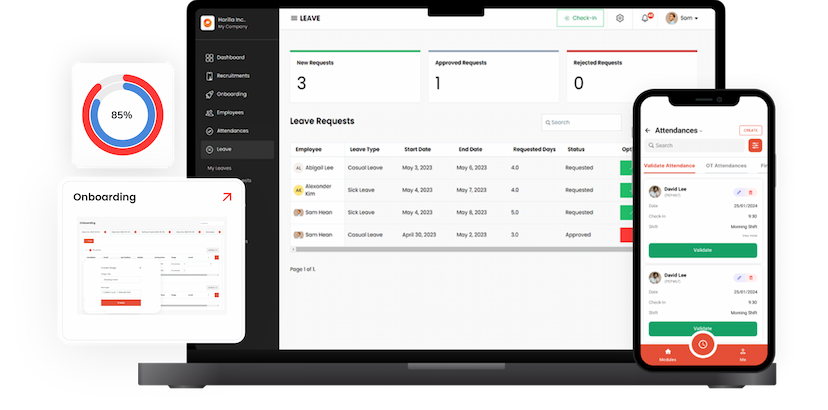The image size is (828, 410).
Task: Open the Sam user profile dropdown
Action: pos(683,18)
